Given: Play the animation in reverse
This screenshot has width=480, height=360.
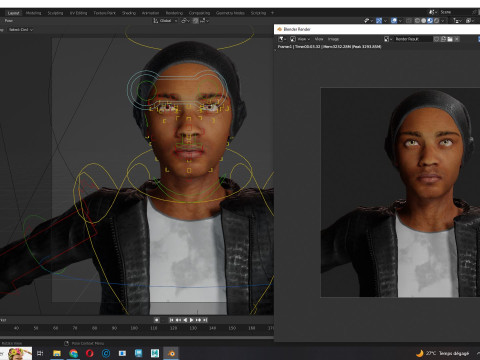Looking at the screenshot, I should 185,320.
